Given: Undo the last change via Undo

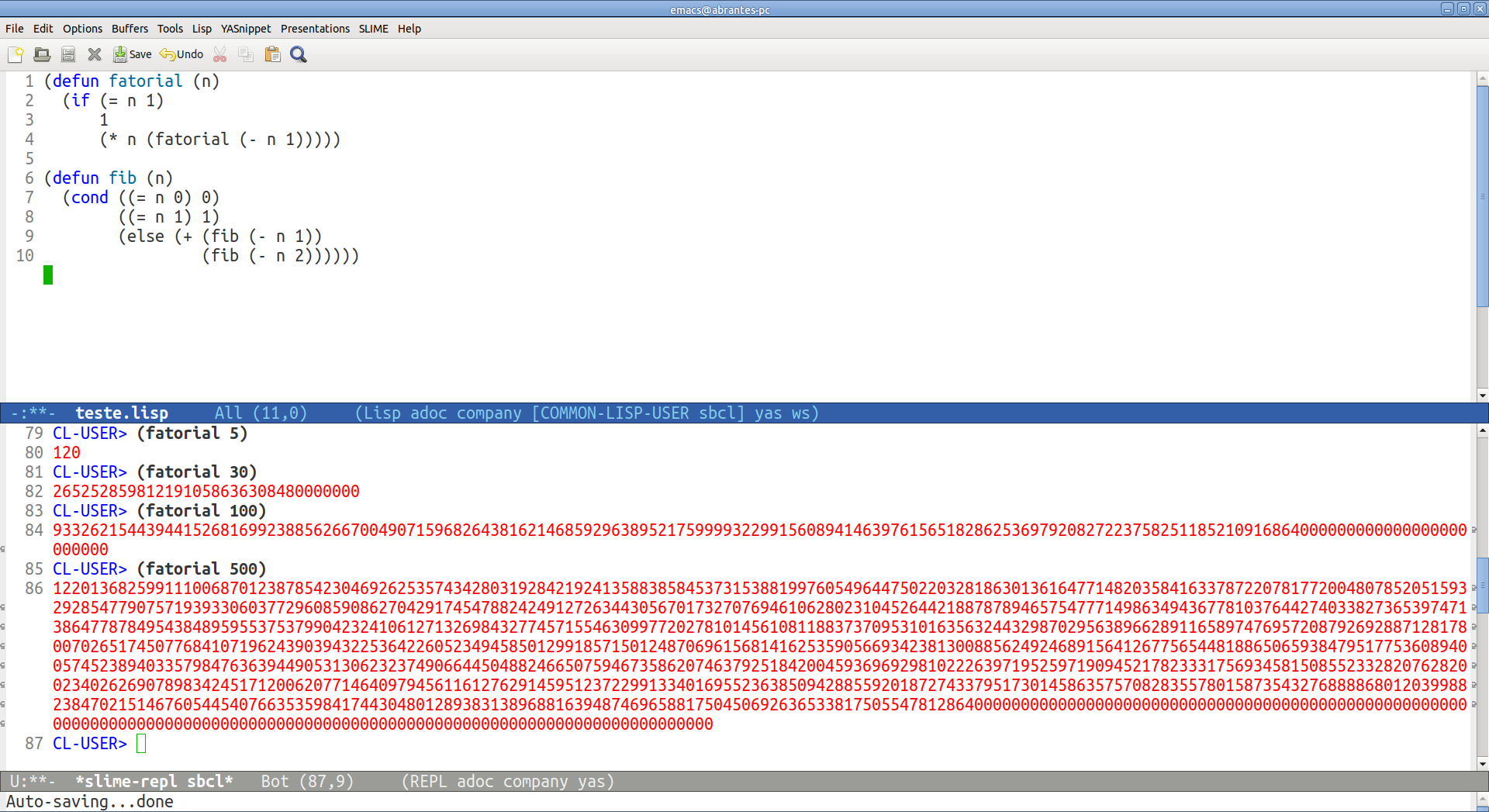Looking at the screenshot, I should (181, 54).
